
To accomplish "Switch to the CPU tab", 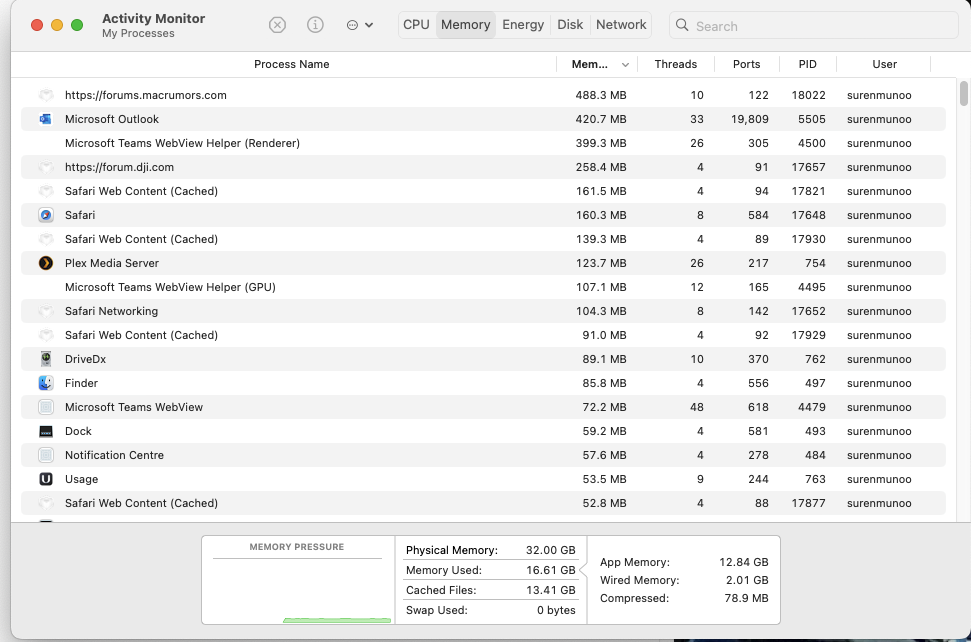I will (416, 25).
